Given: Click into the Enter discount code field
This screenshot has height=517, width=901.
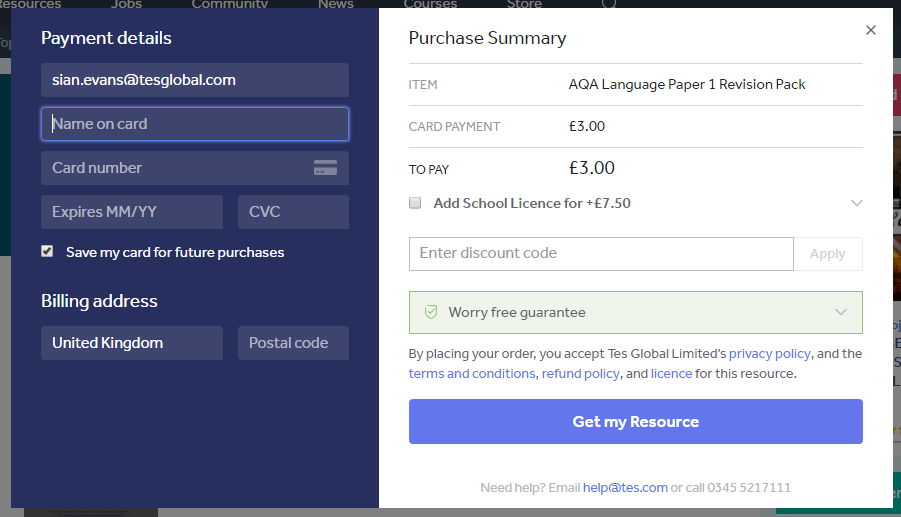Looking at the screenshot, I should click(600, 254).
